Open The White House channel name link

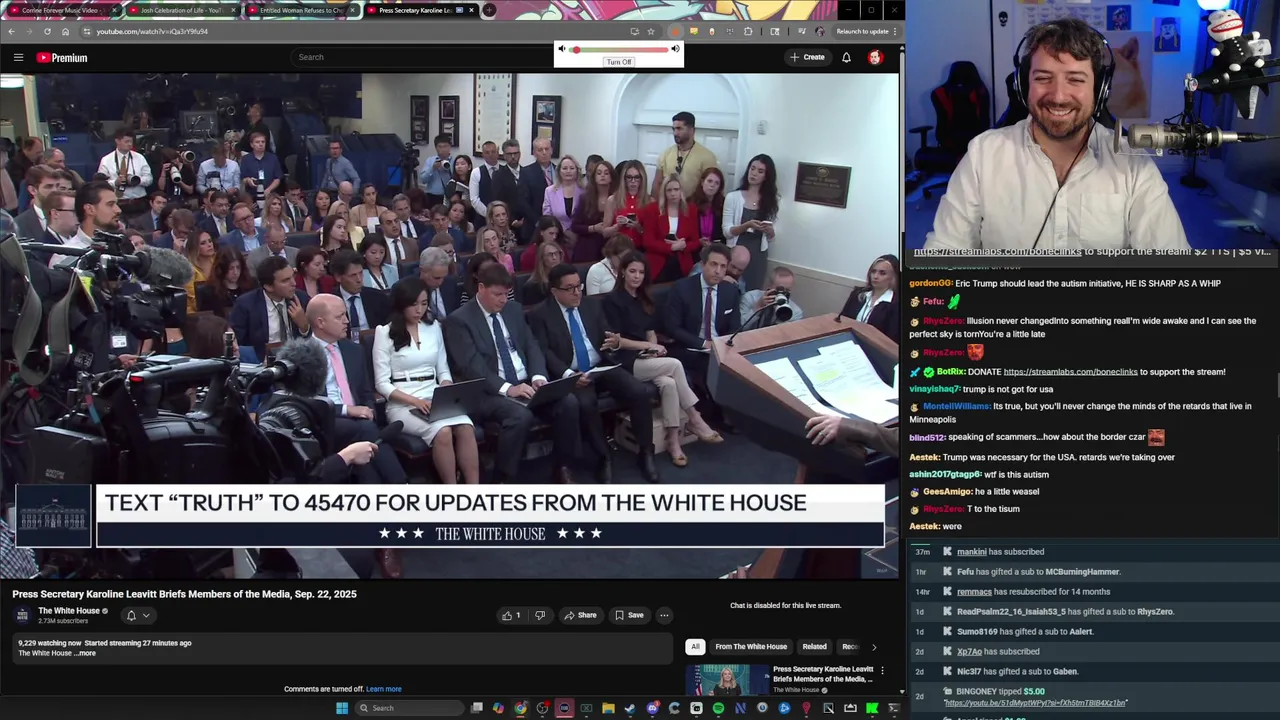tap(68, 611)
